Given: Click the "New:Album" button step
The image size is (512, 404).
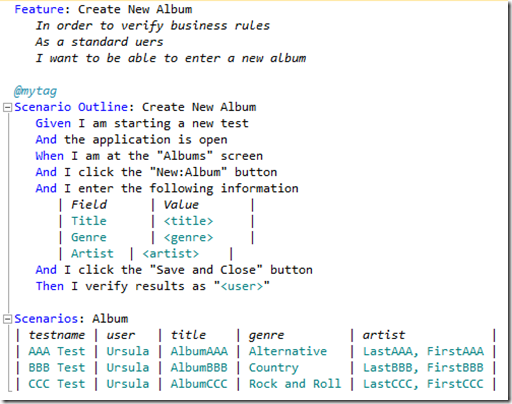Looking at the screenshot, I should pos(156,172).
